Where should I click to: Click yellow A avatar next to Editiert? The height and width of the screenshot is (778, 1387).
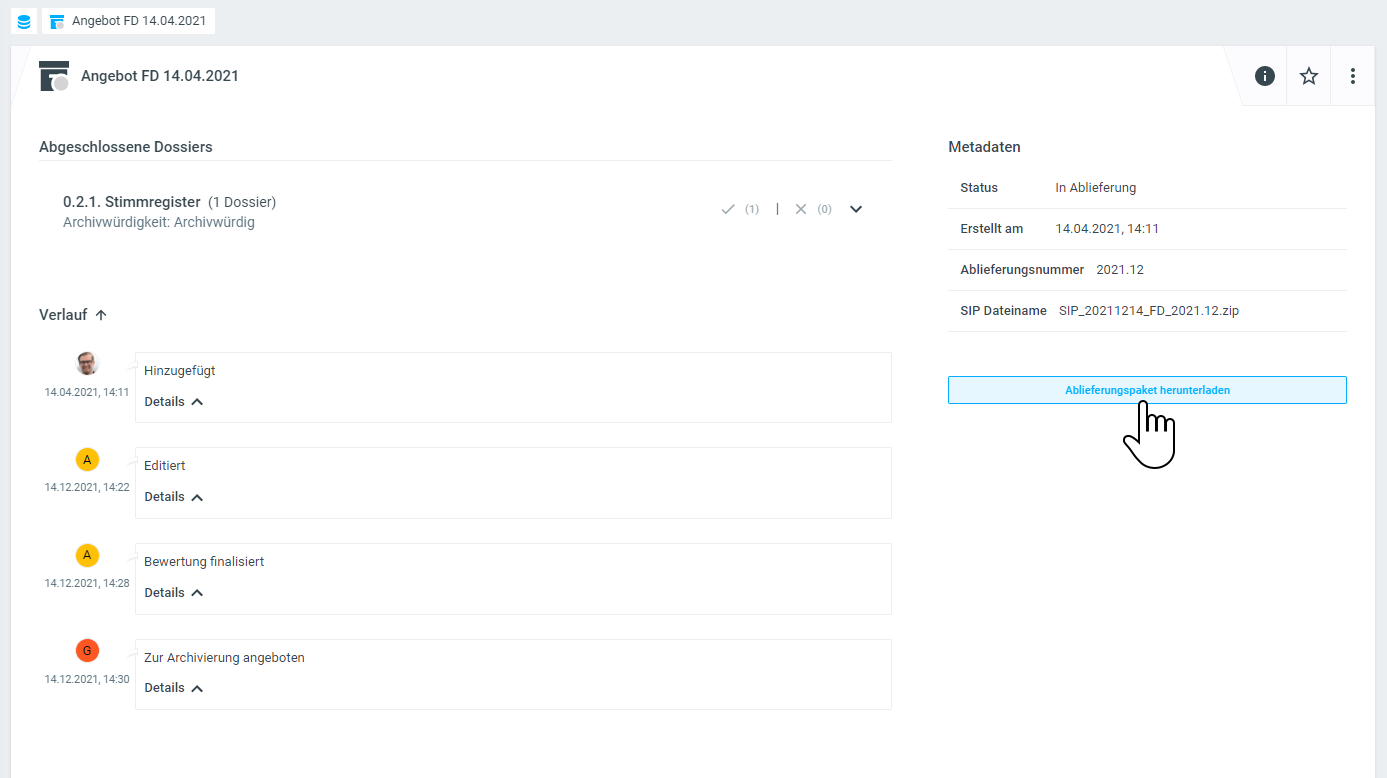[87, 459]
